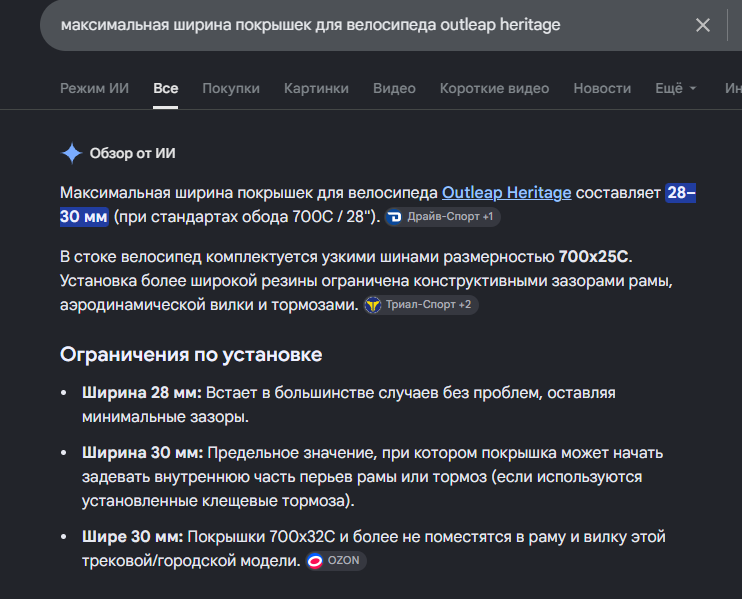Switch to the Картинки tab
Viewport: 742px width, 599px height.
316,88
